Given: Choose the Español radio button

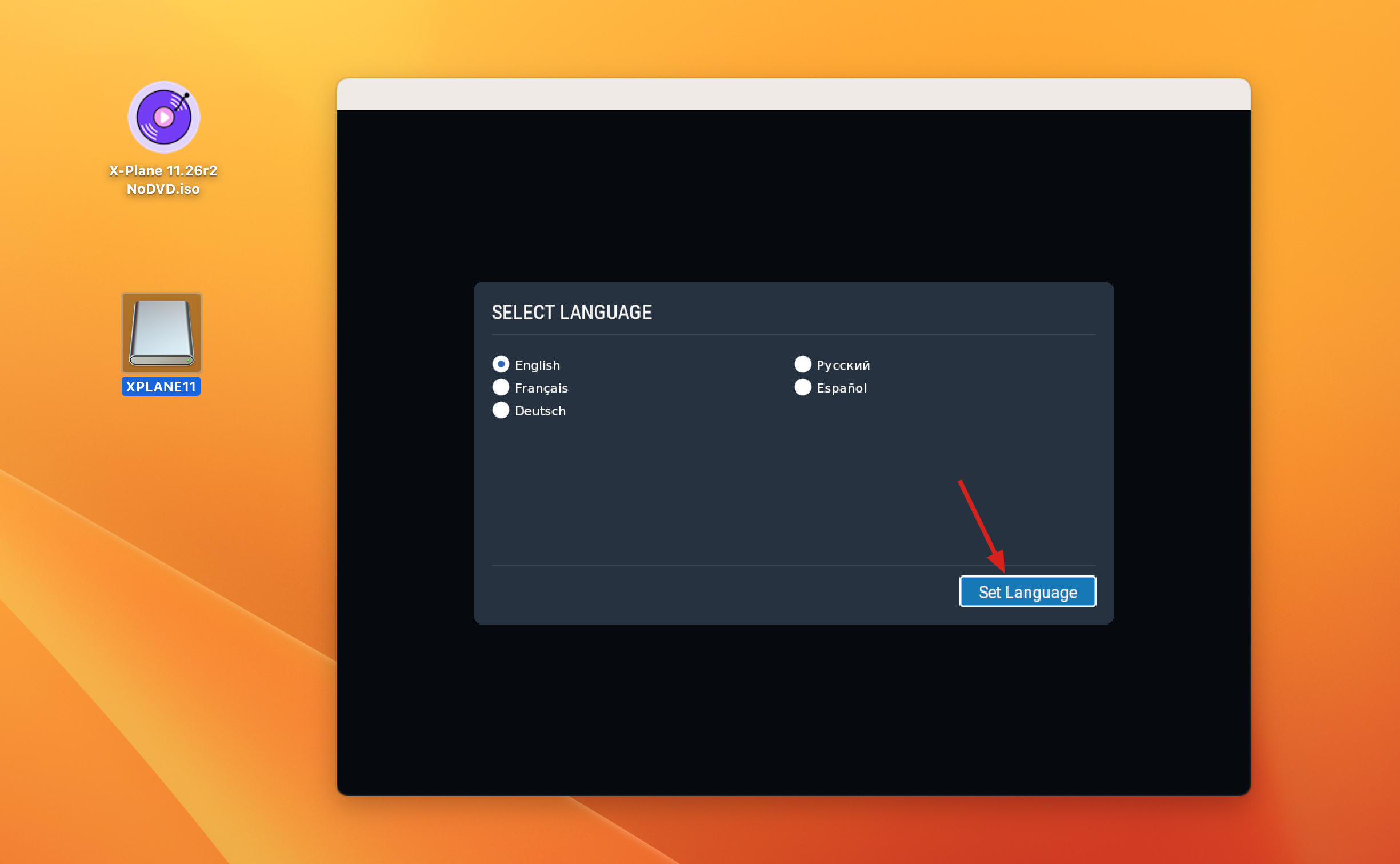Looking at the screenshot, I should (802, 387).
